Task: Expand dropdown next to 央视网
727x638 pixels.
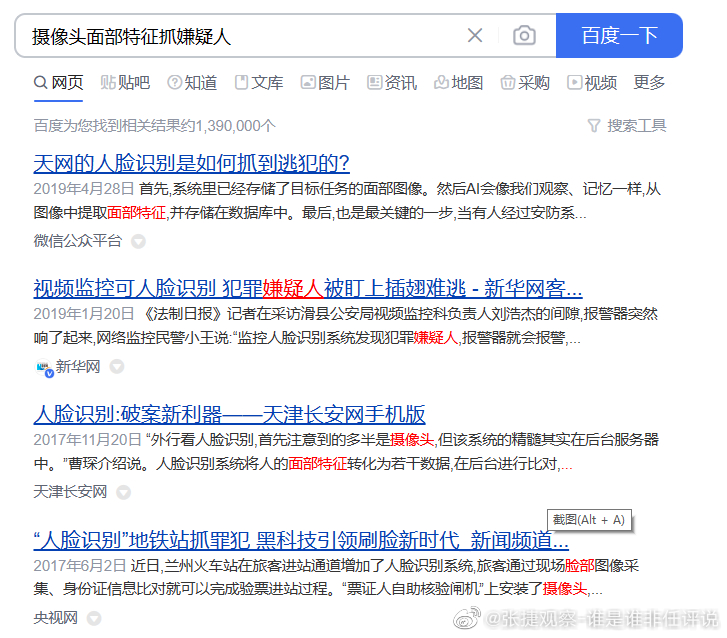Action: (x=94, y=618)
